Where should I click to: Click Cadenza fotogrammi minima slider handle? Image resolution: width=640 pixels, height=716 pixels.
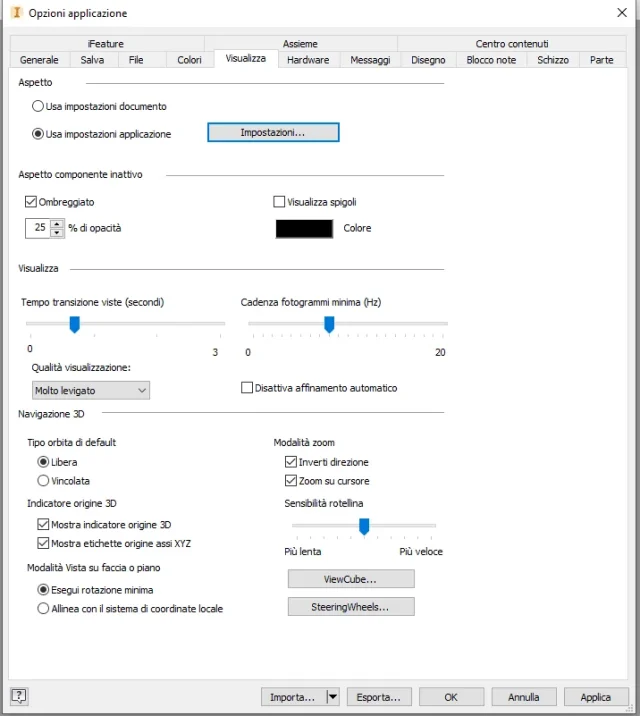point(329,324)
